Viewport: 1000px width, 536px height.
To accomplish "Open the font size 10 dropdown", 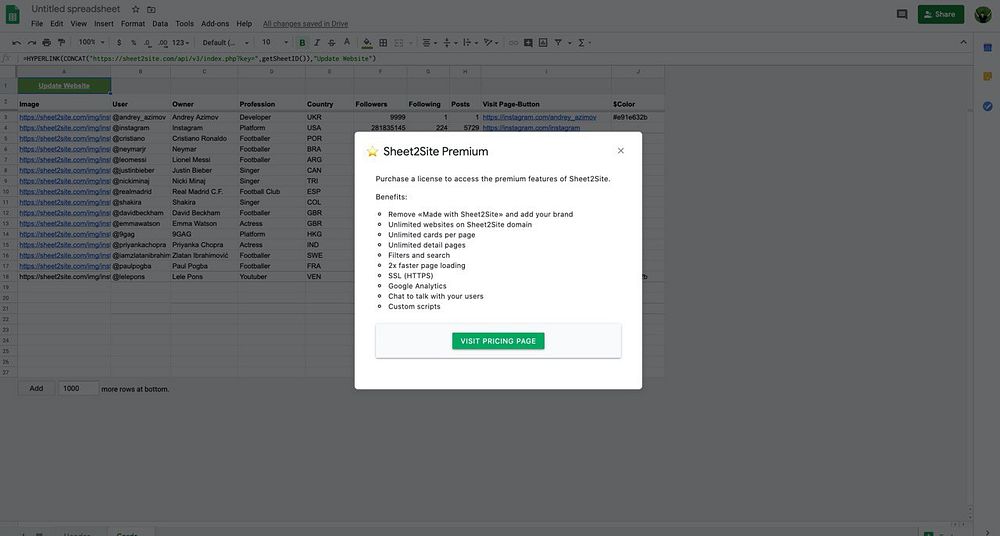I will pyautogui.click(x=275, y=43).
